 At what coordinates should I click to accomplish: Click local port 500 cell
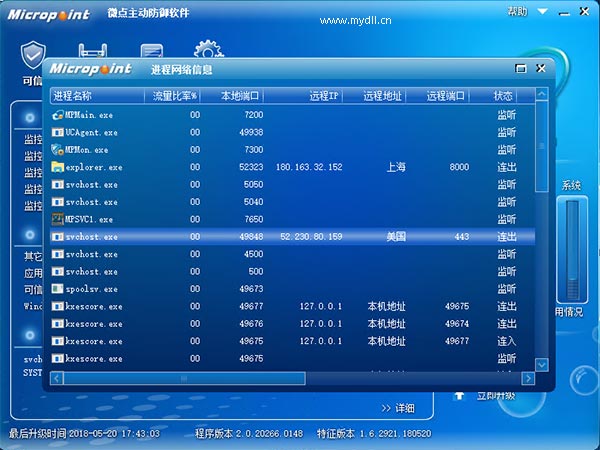click(x=256, y=272)
